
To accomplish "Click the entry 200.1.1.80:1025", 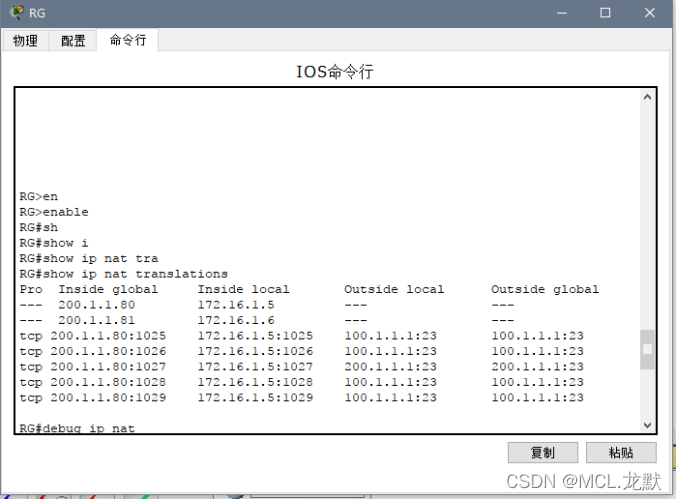I will point(108,336).
